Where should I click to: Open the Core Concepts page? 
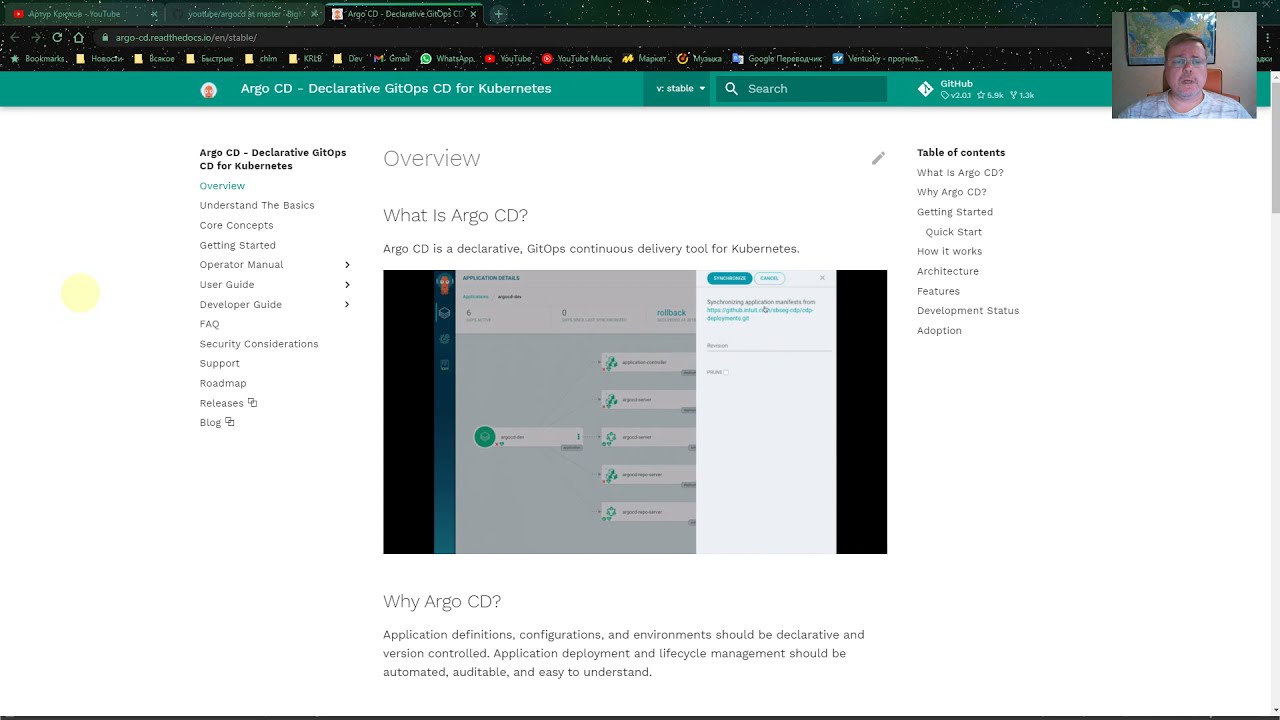pos(236,225)
